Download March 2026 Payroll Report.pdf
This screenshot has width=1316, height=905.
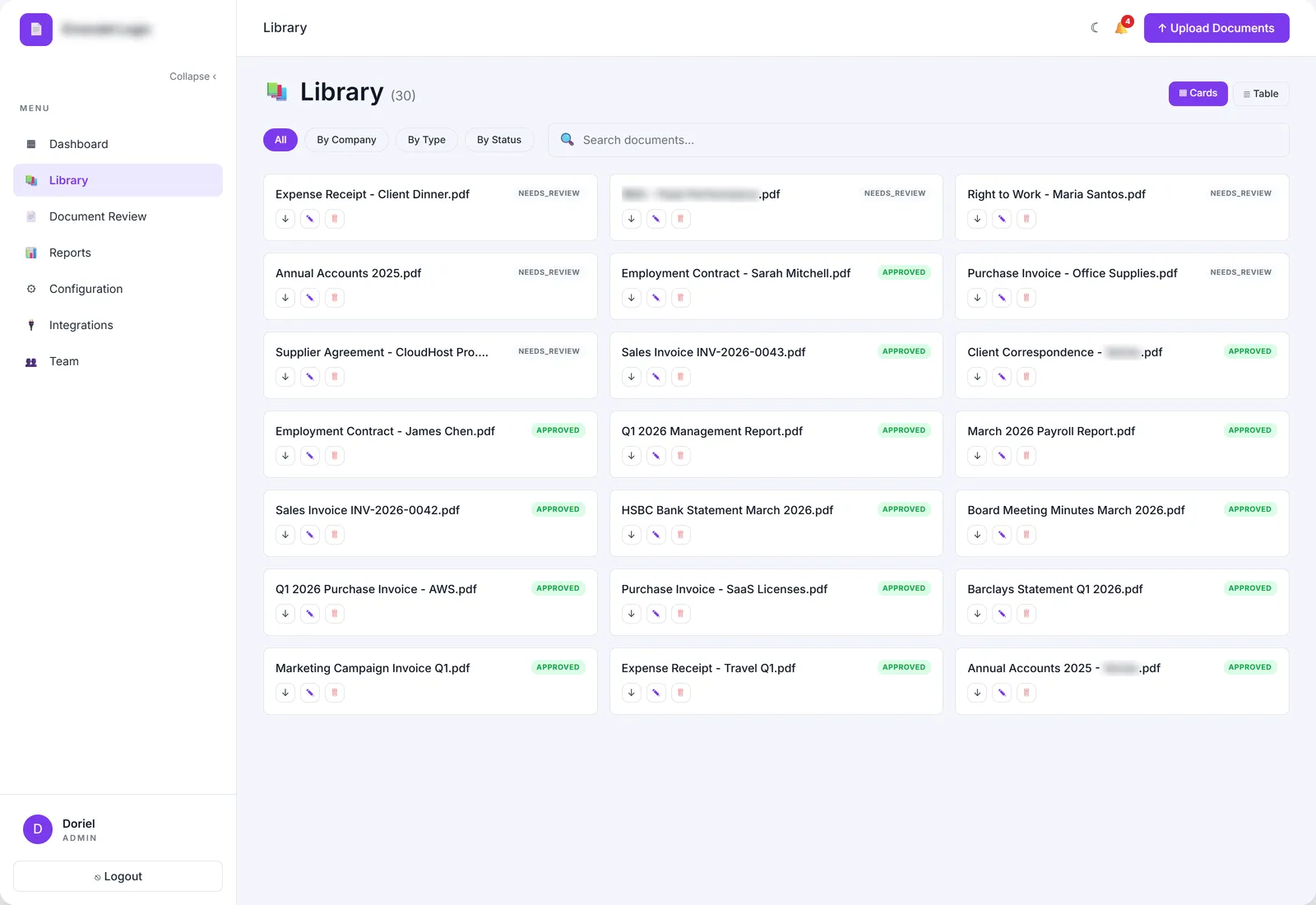977,456
